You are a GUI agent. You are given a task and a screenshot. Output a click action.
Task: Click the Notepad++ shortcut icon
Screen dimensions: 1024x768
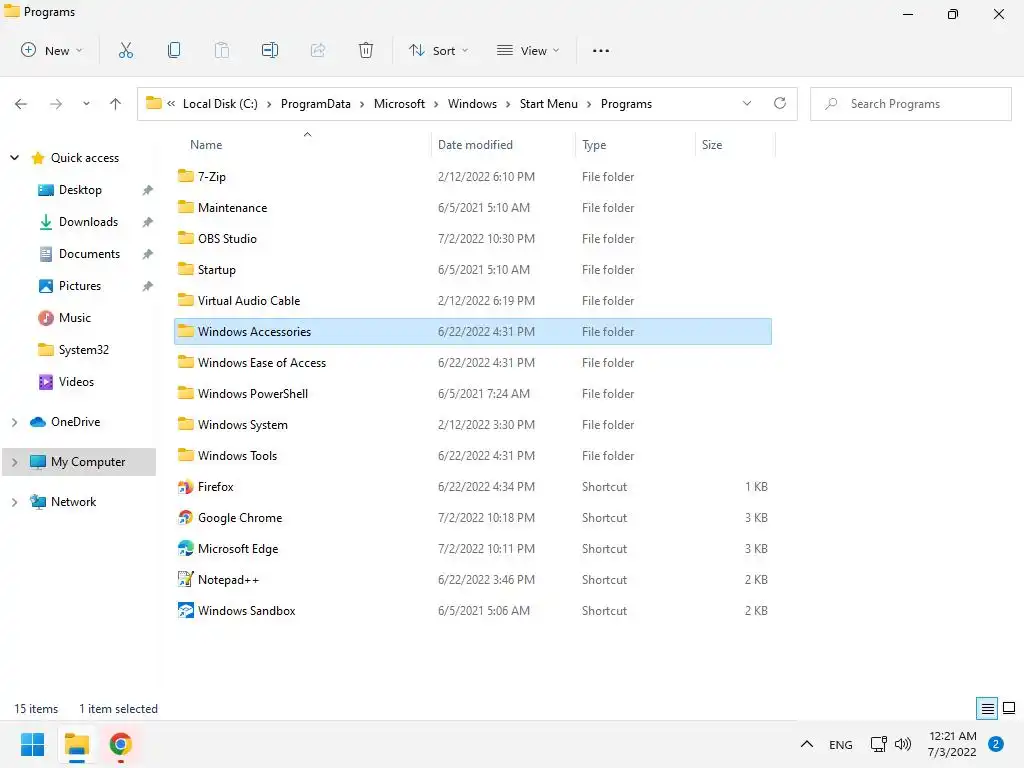point(185,579)
